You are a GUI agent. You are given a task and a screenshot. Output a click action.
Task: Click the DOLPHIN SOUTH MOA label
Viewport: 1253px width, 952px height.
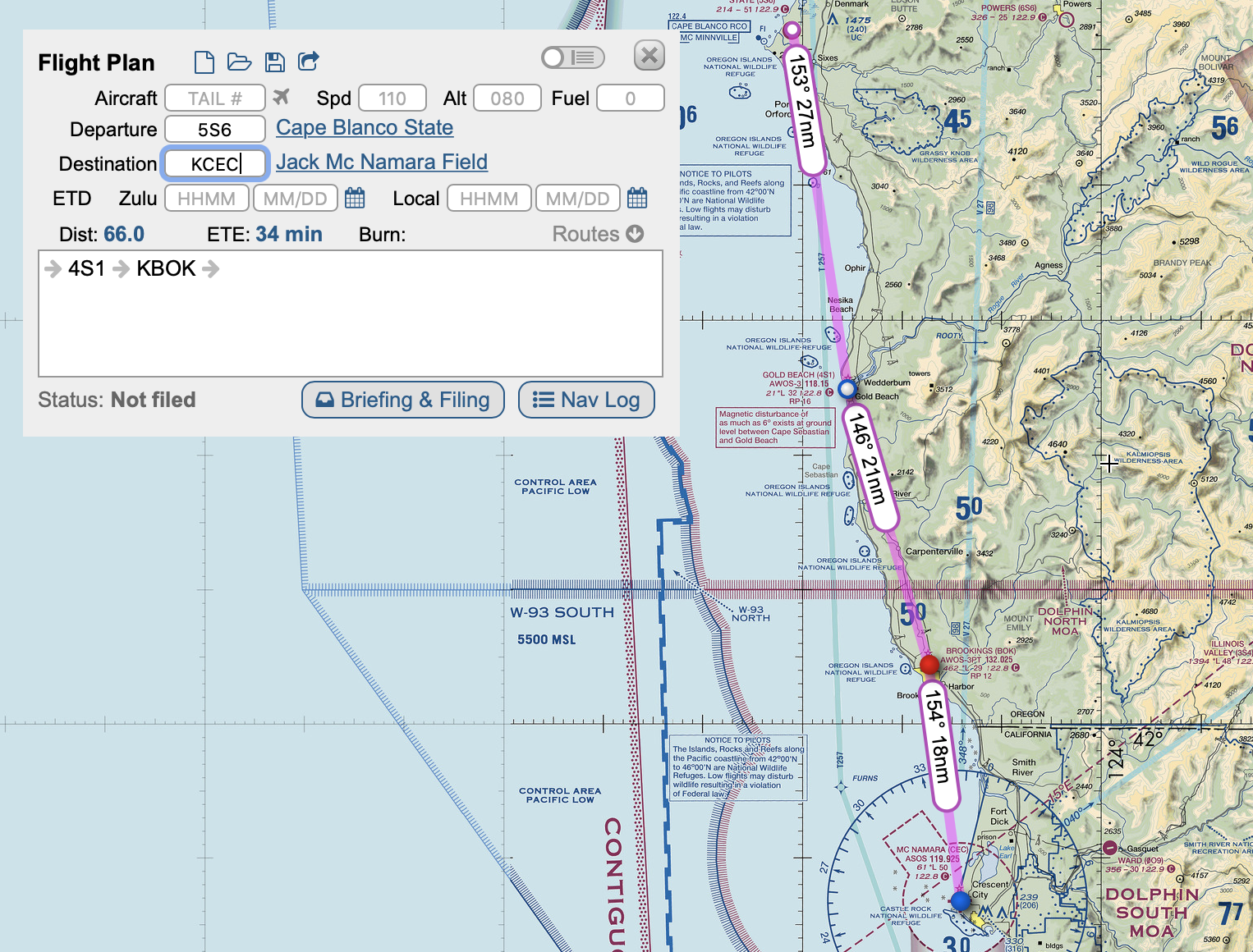tap(1152, 913)
